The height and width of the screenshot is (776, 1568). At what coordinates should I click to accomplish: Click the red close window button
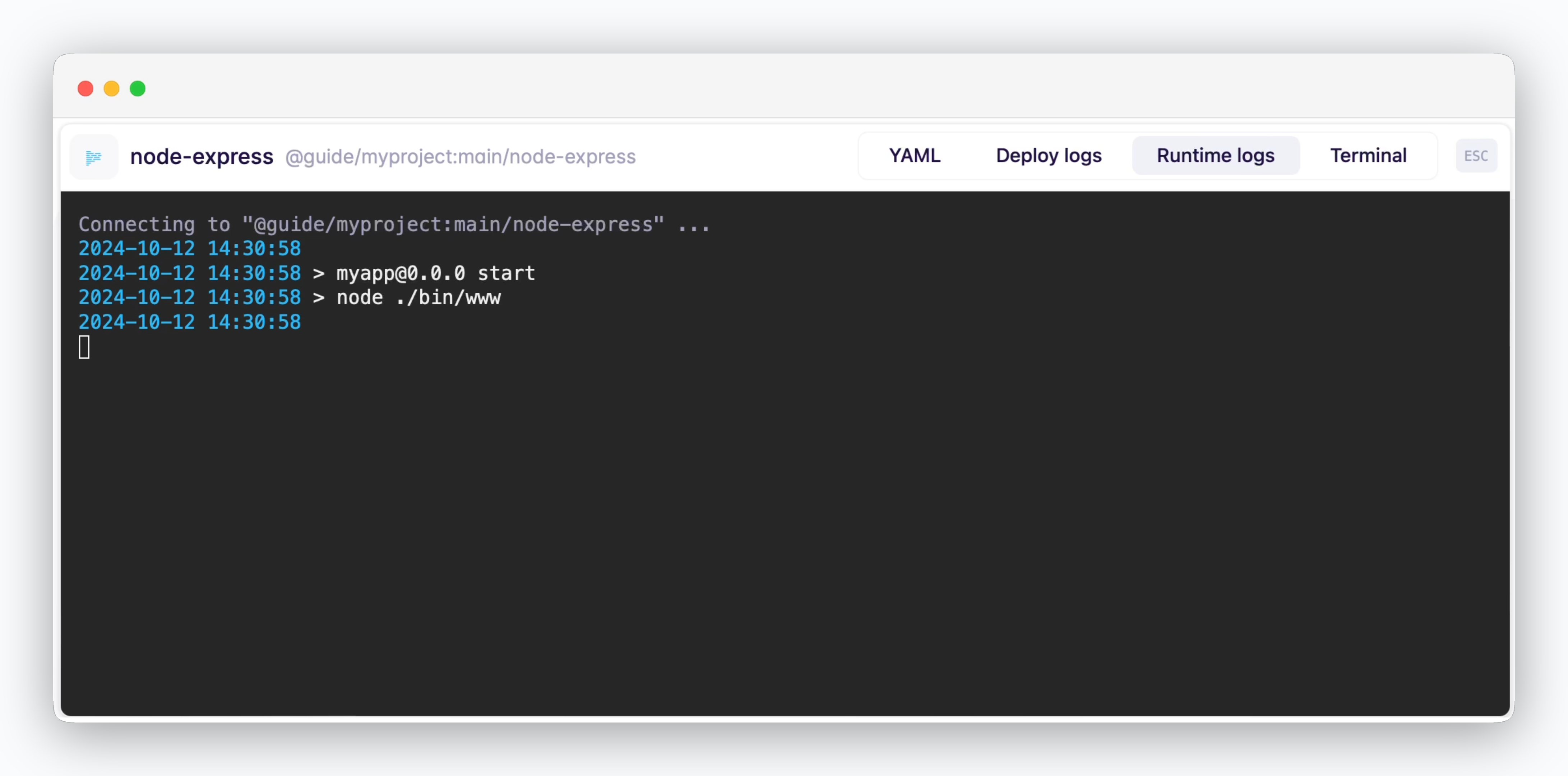[x=85, y=89]
